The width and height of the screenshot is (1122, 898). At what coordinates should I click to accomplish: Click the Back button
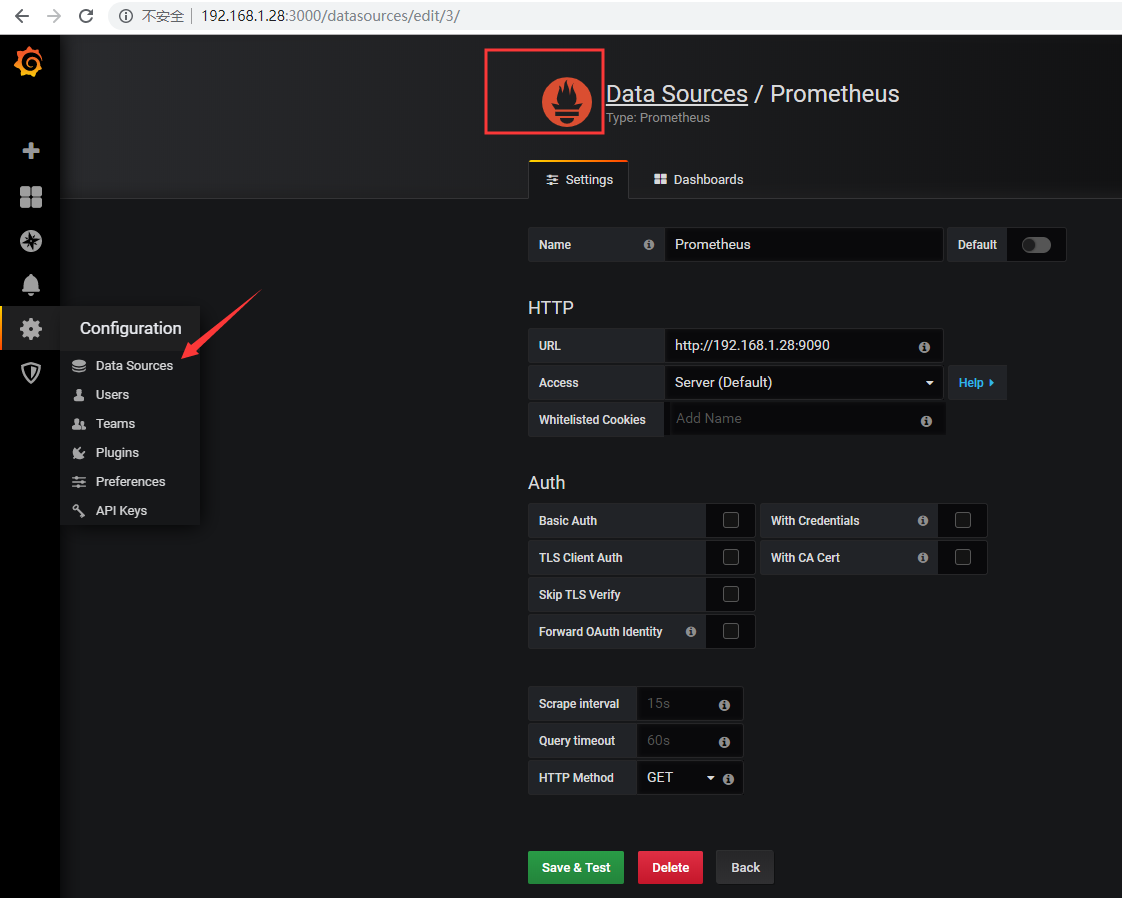[745, 868]
